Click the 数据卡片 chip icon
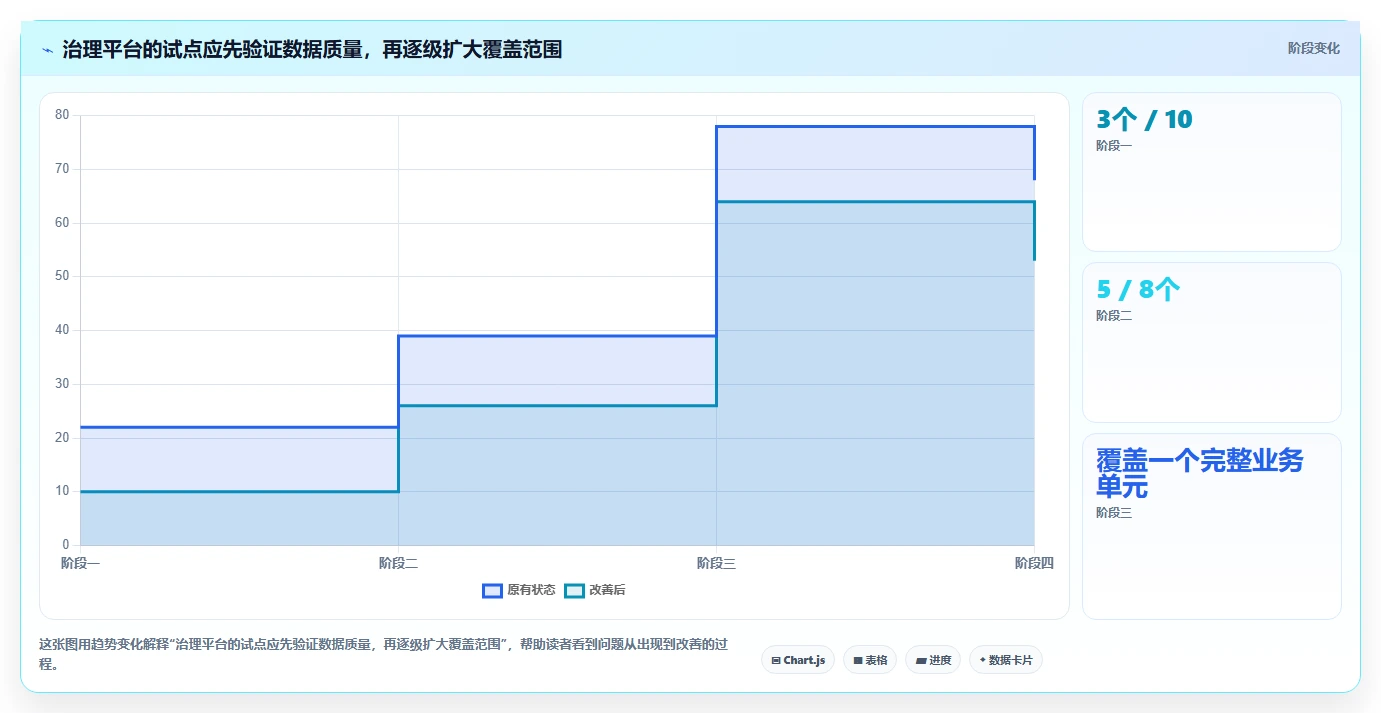Screen dimensions: 1381x713 (982, 660)
